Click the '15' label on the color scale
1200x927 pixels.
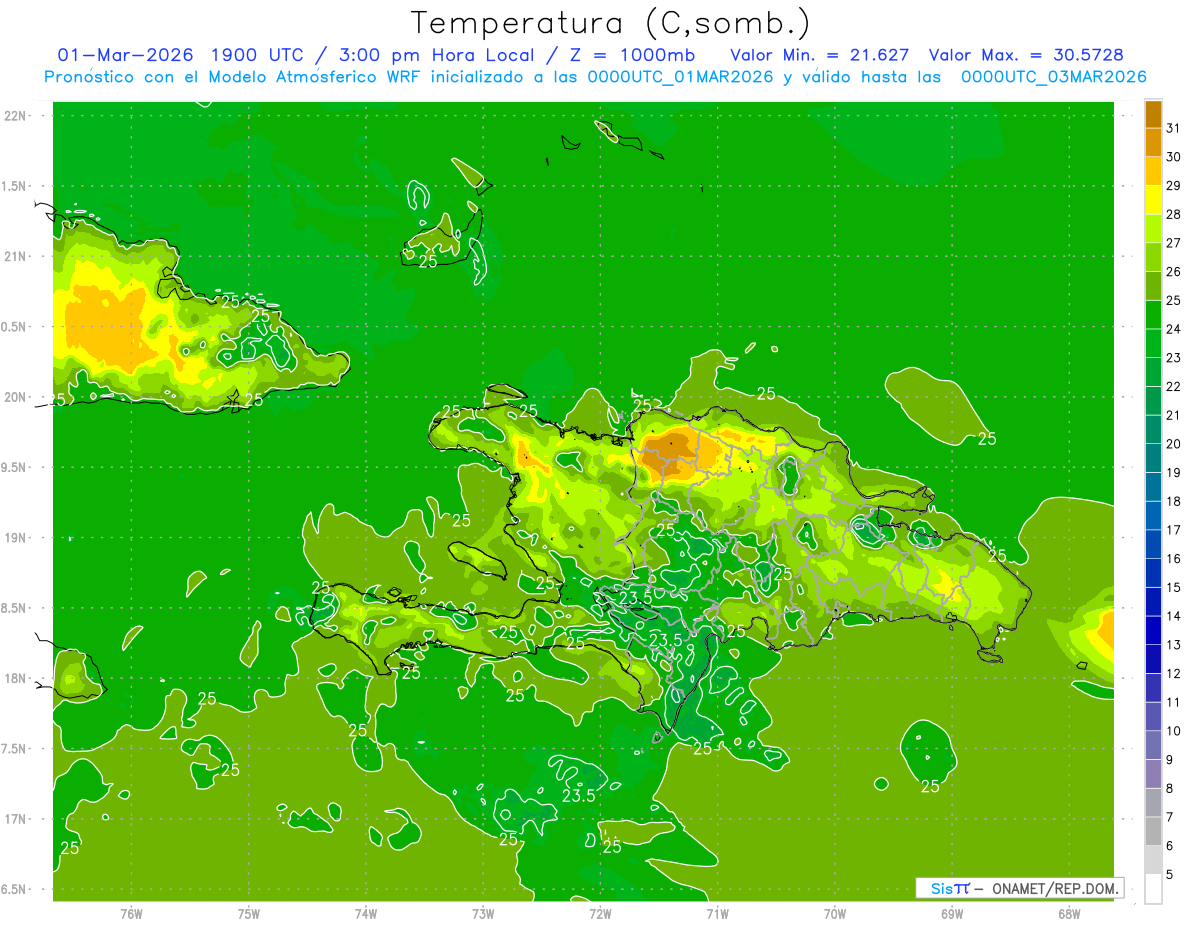(x=1174, y=587)
